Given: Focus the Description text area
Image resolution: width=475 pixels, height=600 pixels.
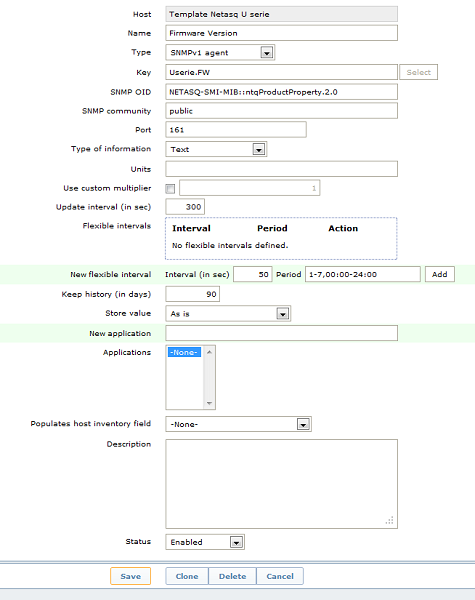Looking at the screenshot, I should (281, 484).
